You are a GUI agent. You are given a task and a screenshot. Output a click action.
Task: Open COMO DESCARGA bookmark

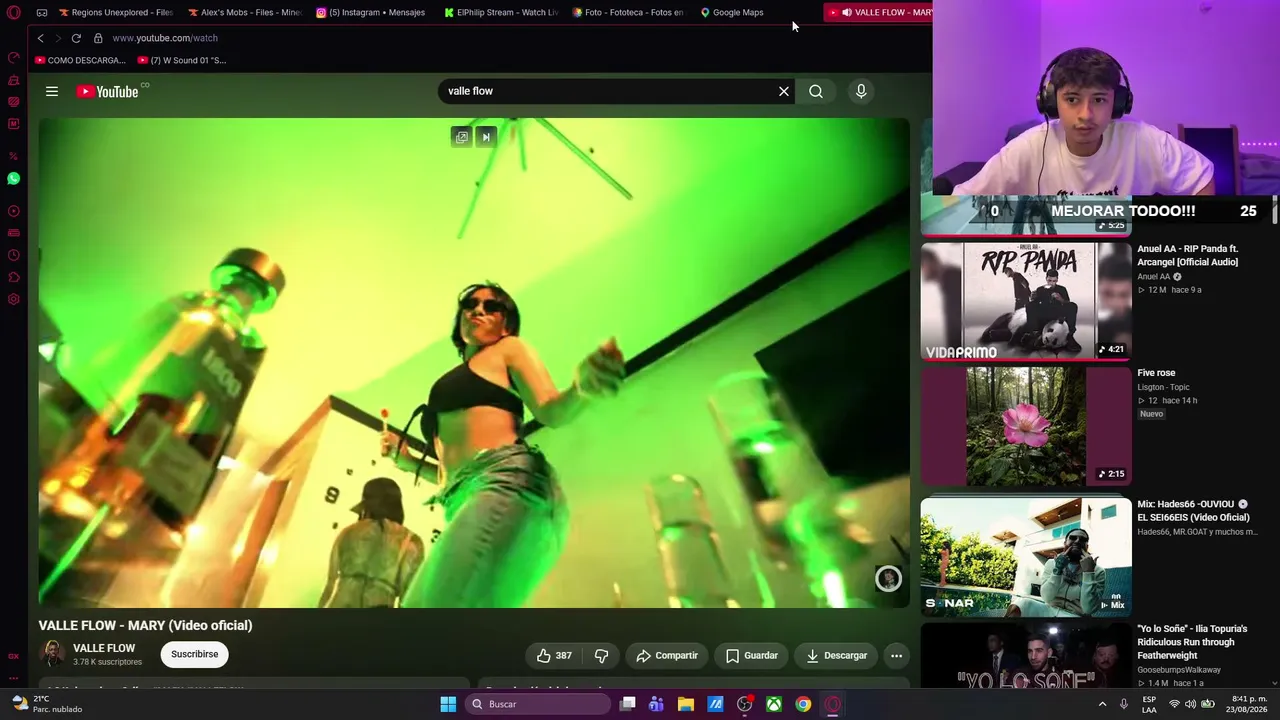click(80, 60)
